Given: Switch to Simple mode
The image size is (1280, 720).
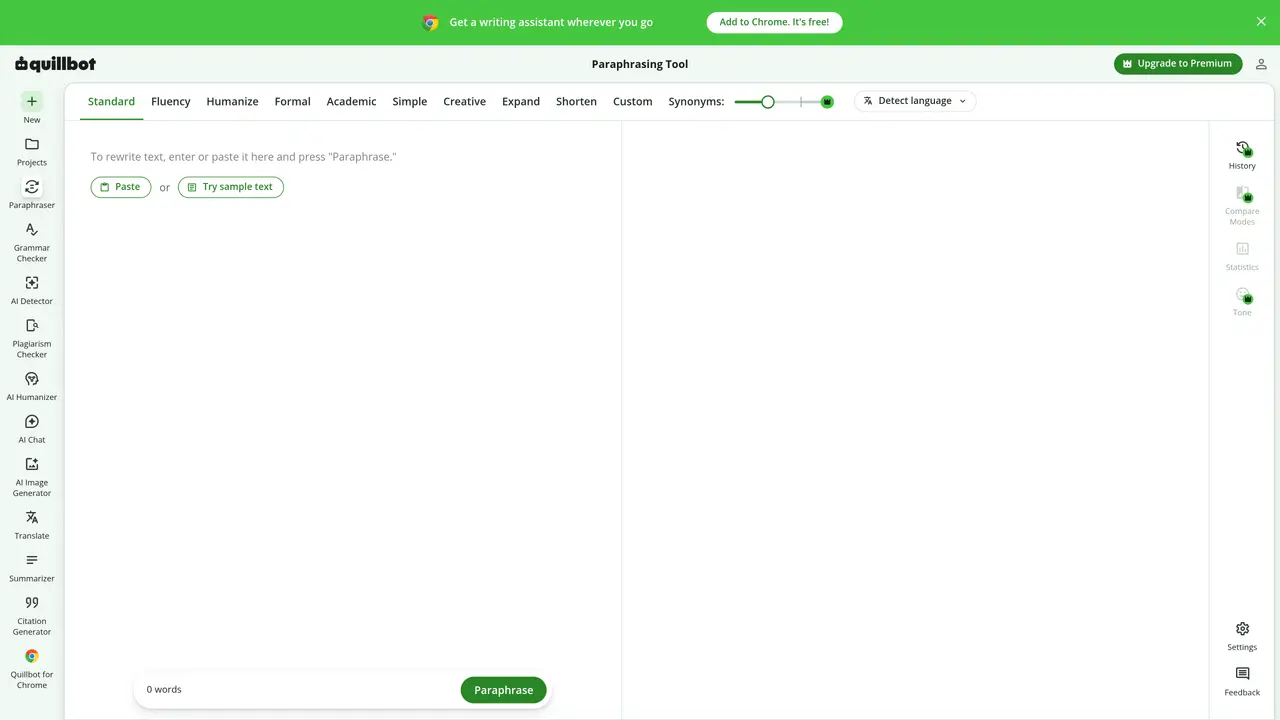Looking at the screenshot, I should tap(410, 102).
